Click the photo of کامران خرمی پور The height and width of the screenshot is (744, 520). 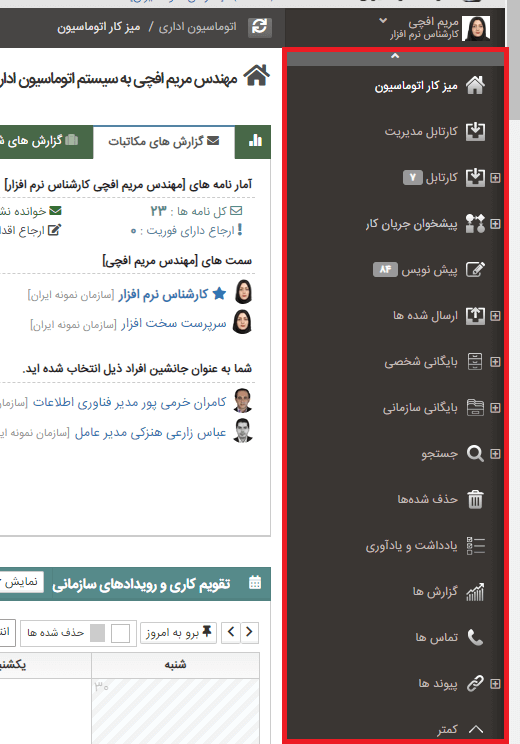[242, 401]
